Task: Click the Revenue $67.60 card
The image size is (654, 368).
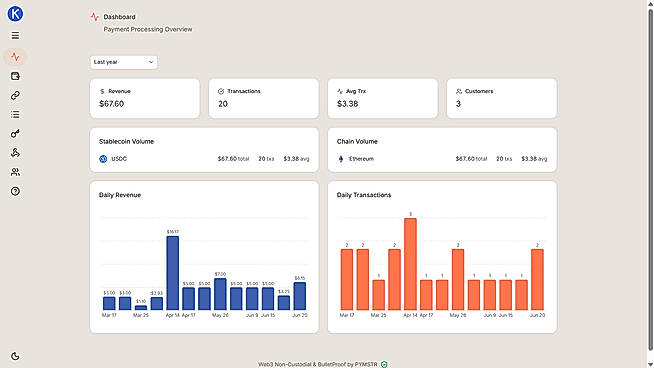Action: (x=145, y=98)
